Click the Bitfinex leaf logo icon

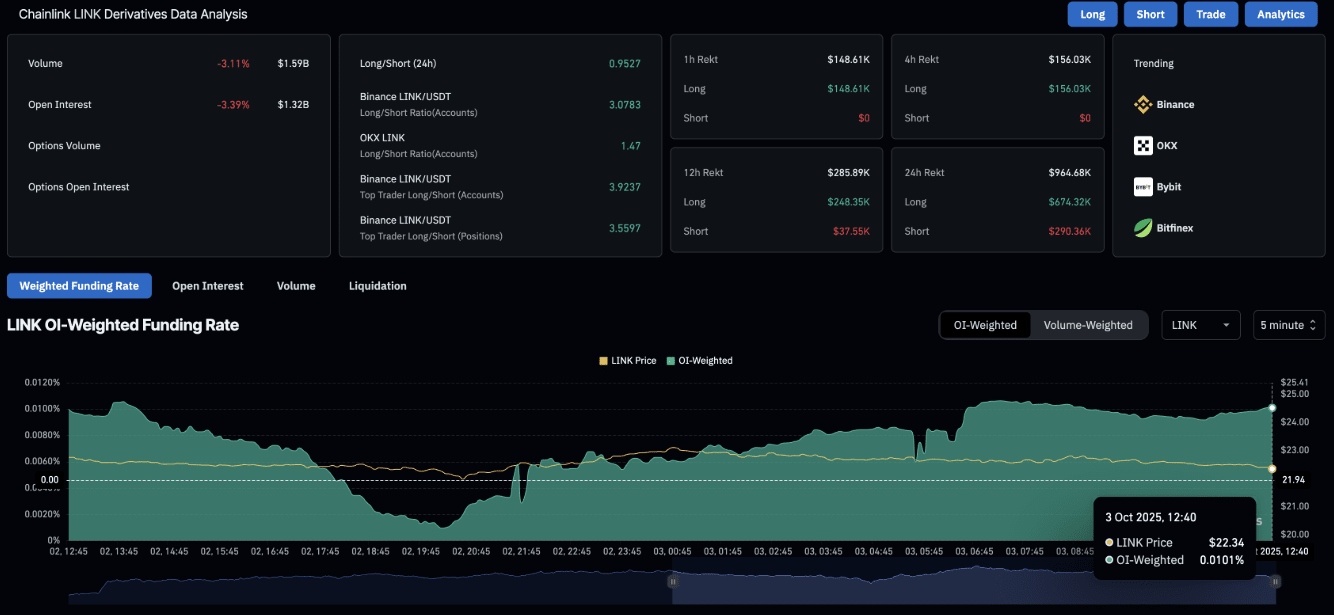[1143, 228]
